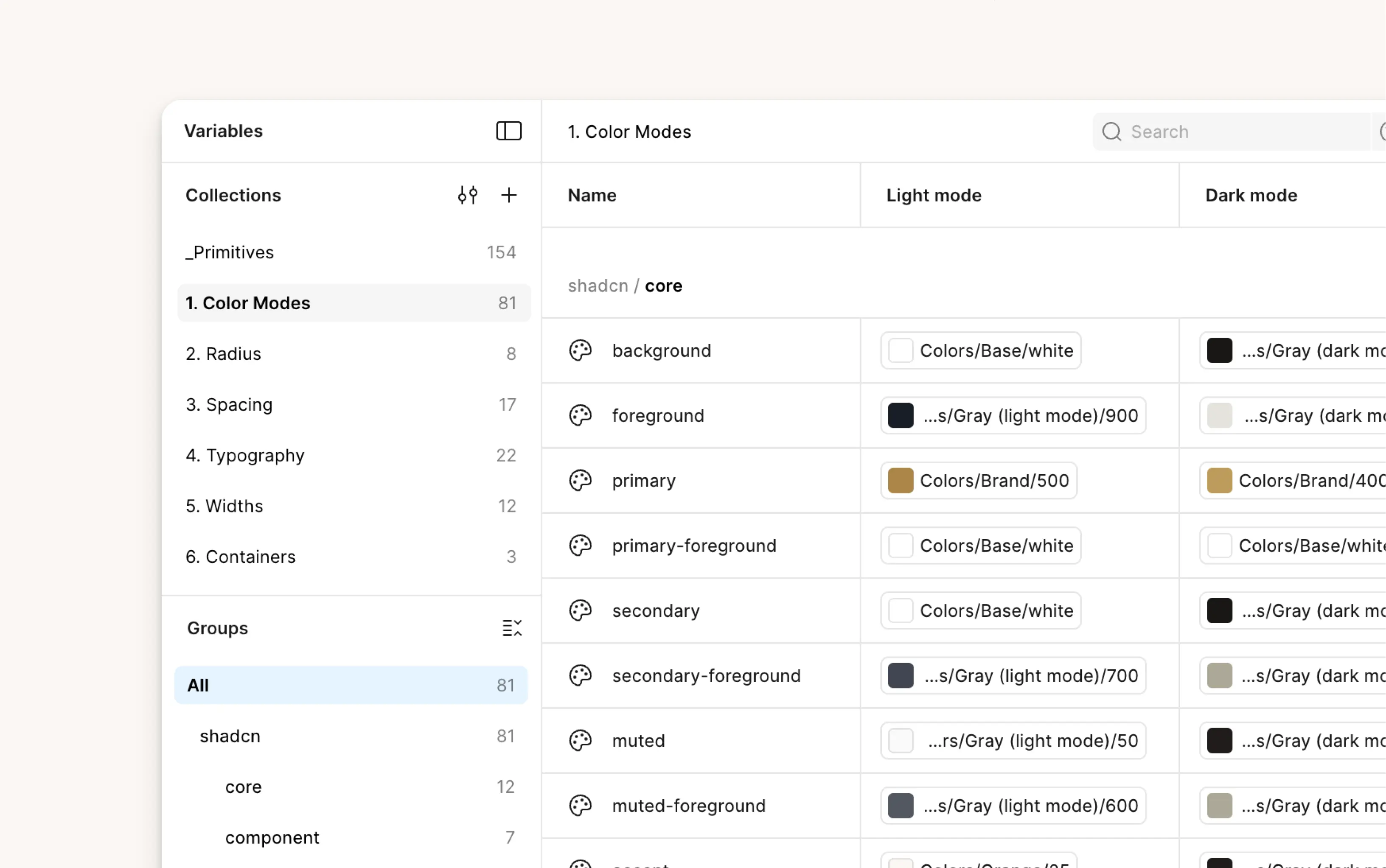Open light mode value of foreground

[1013, 415]
